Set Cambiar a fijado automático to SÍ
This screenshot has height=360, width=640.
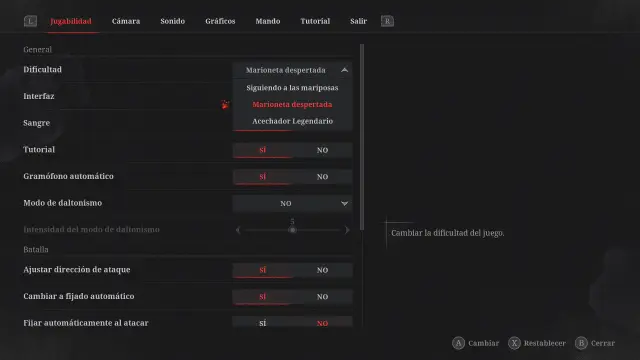262,297
